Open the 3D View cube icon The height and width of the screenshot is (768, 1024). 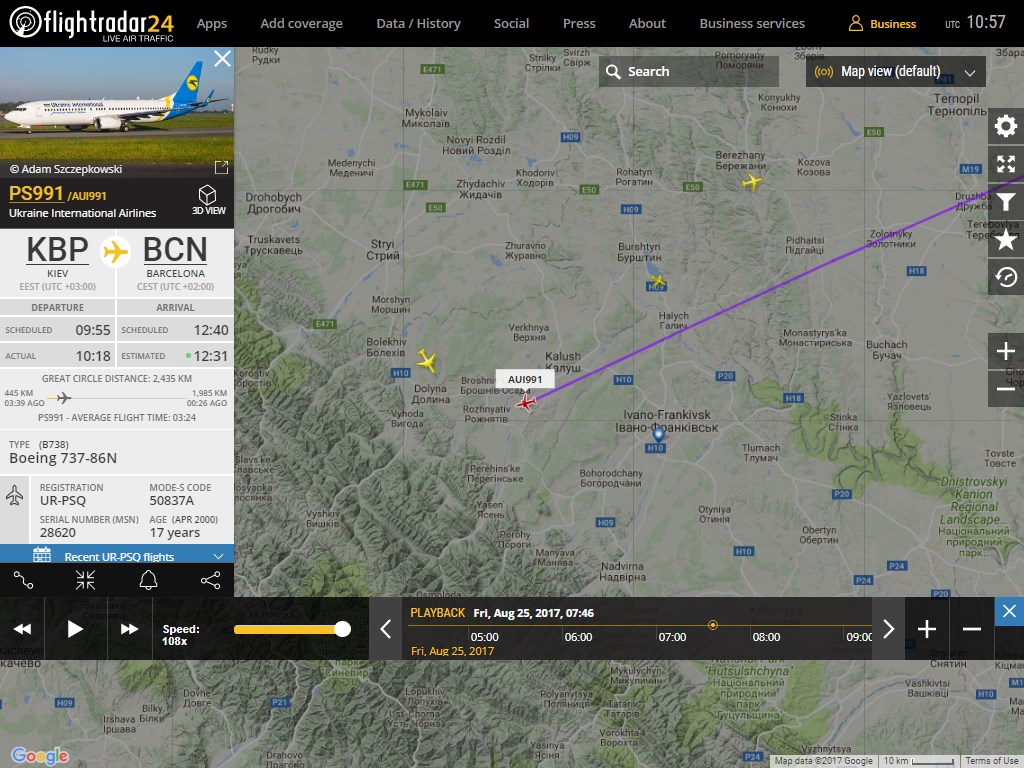208,195
